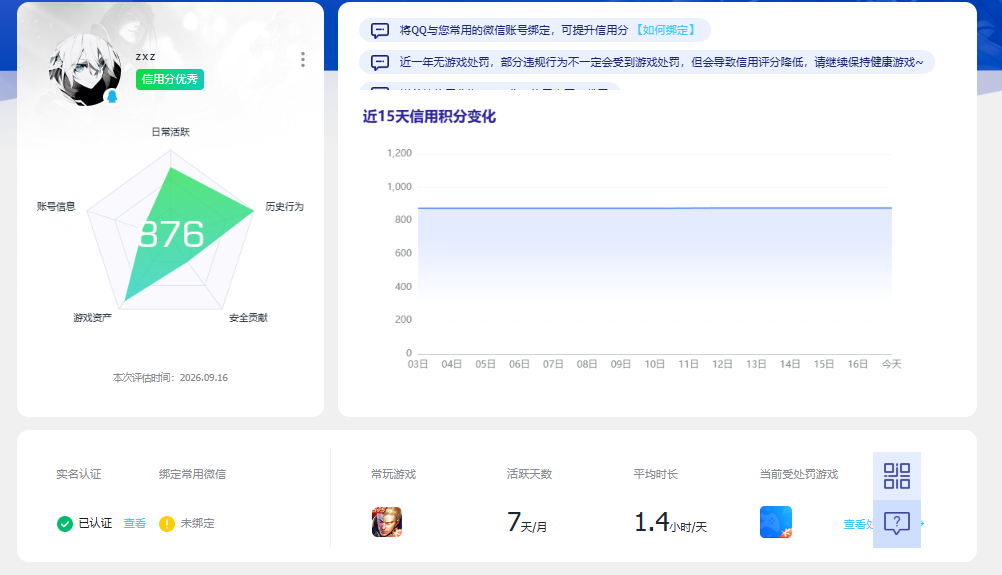
Task: Click the 当前受处罚游戏 heading
Action: (x=799, y=474)
